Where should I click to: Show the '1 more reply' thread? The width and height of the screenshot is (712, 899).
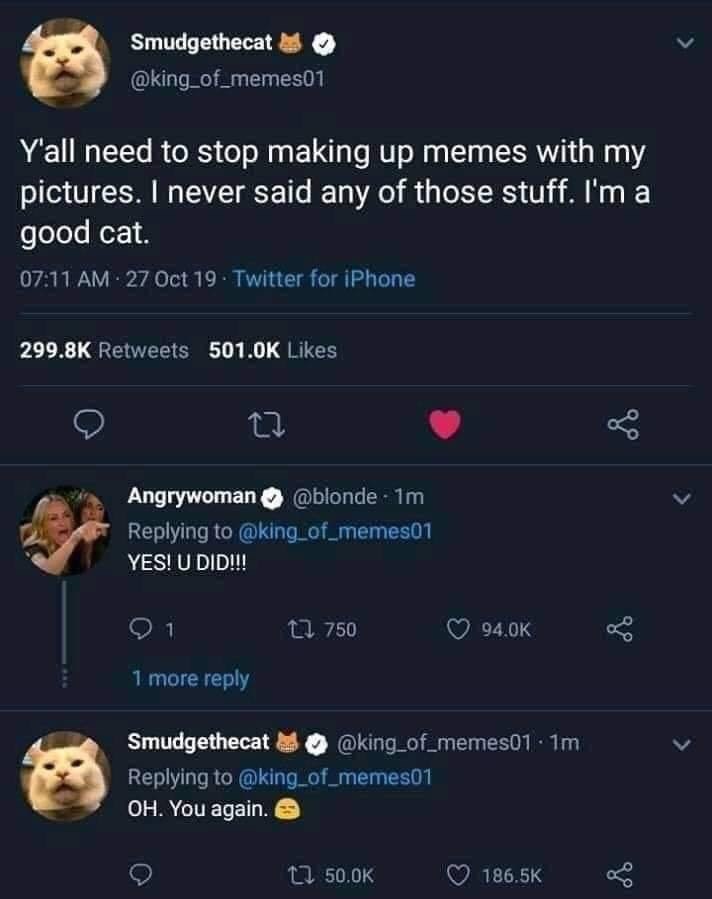191,678
